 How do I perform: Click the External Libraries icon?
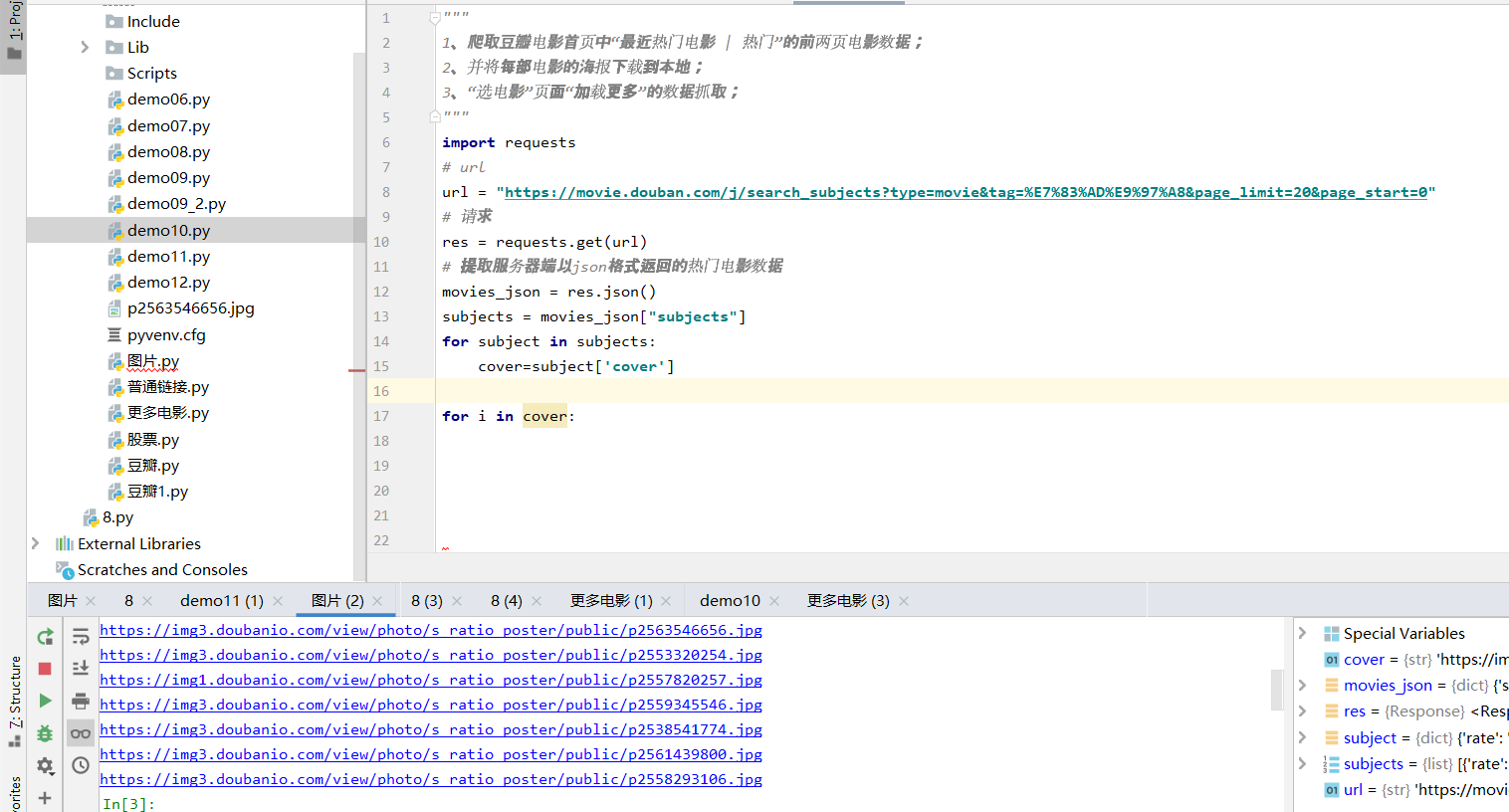point(65,543)
